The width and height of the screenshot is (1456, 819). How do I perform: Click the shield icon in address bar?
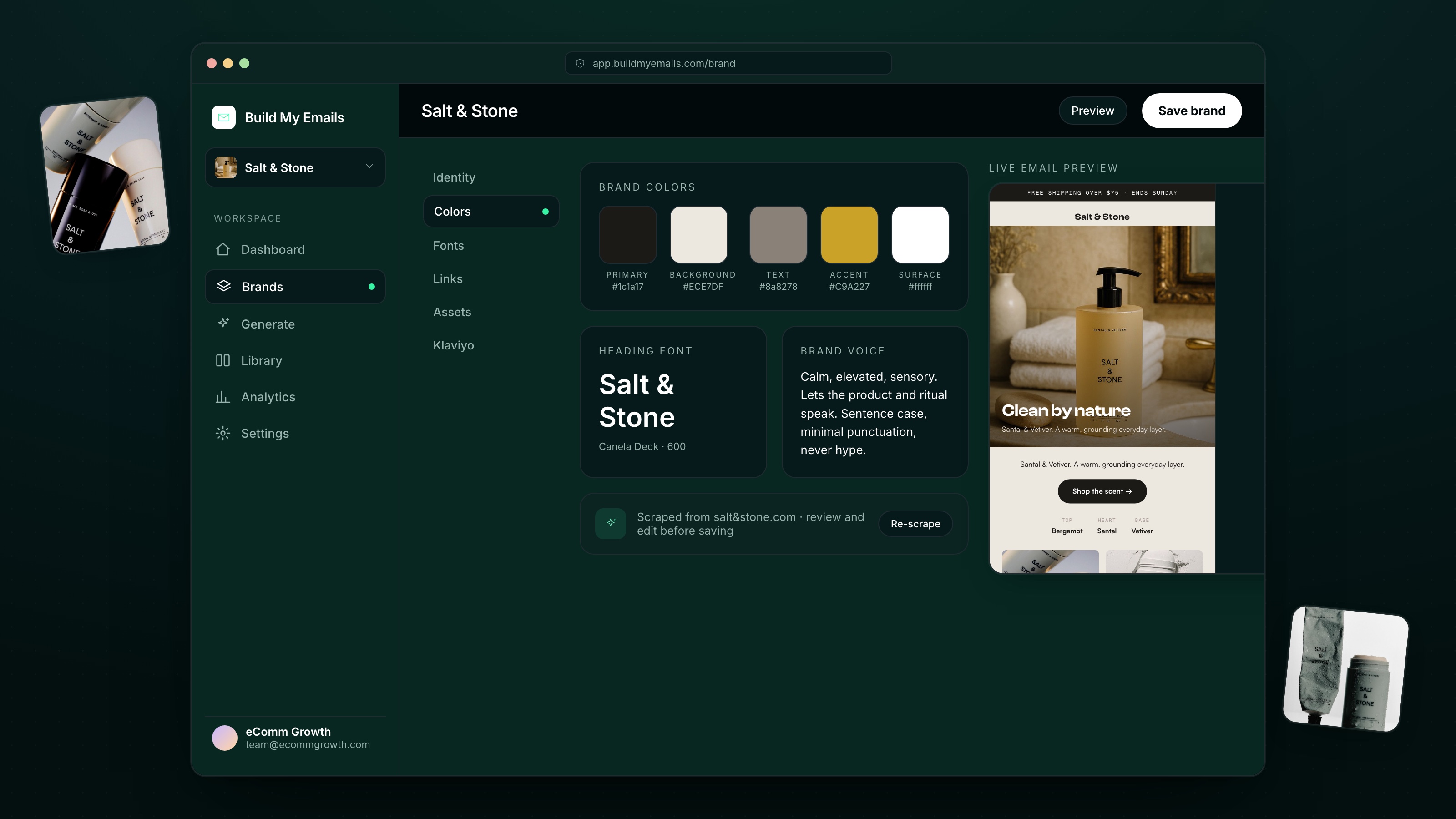(x=580, y=63)
